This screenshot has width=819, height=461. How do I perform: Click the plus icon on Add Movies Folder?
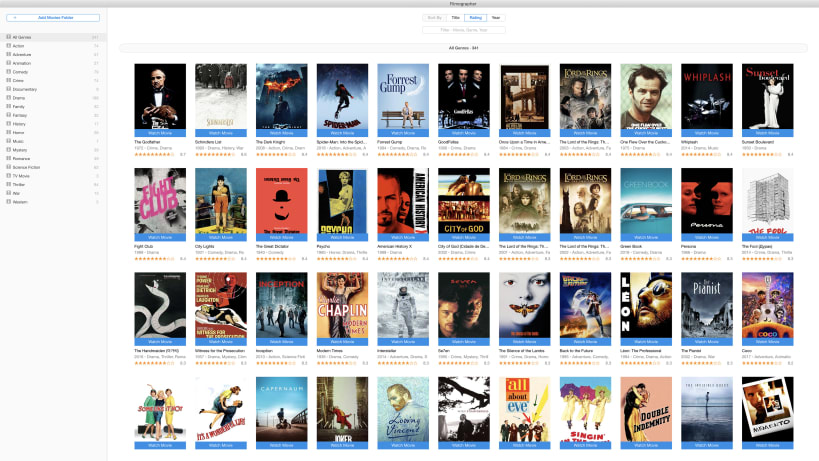point(15,18)
